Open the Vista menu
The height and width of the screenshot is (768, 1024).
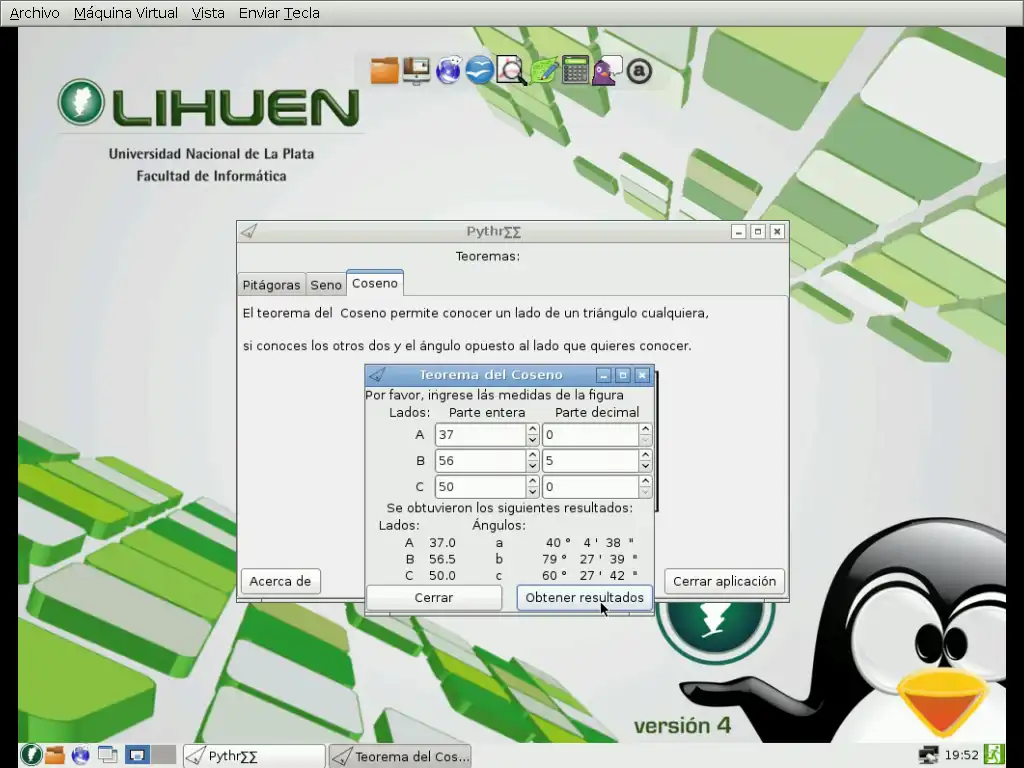click(x=208, y=13)
